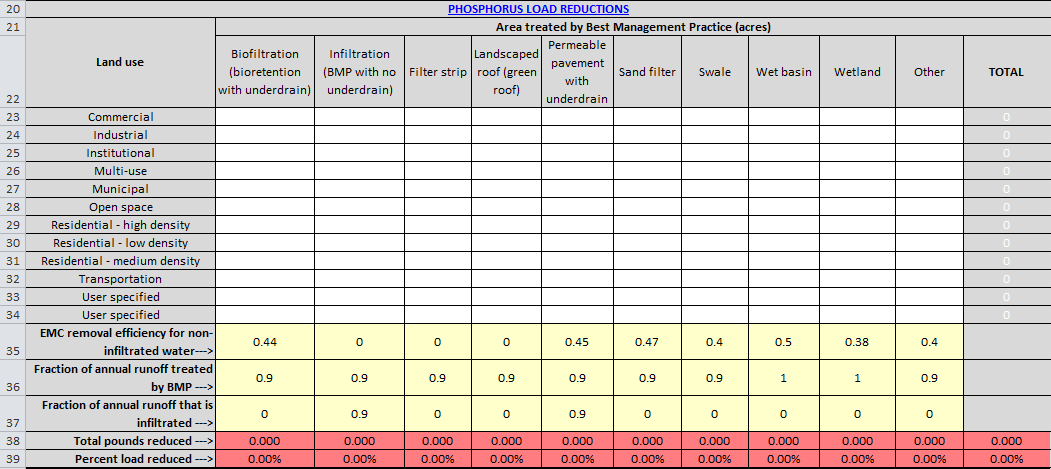Click the Multi-use row Filter strip cell
Screen dimensions: 1051x469
click(x=437, y=171)
